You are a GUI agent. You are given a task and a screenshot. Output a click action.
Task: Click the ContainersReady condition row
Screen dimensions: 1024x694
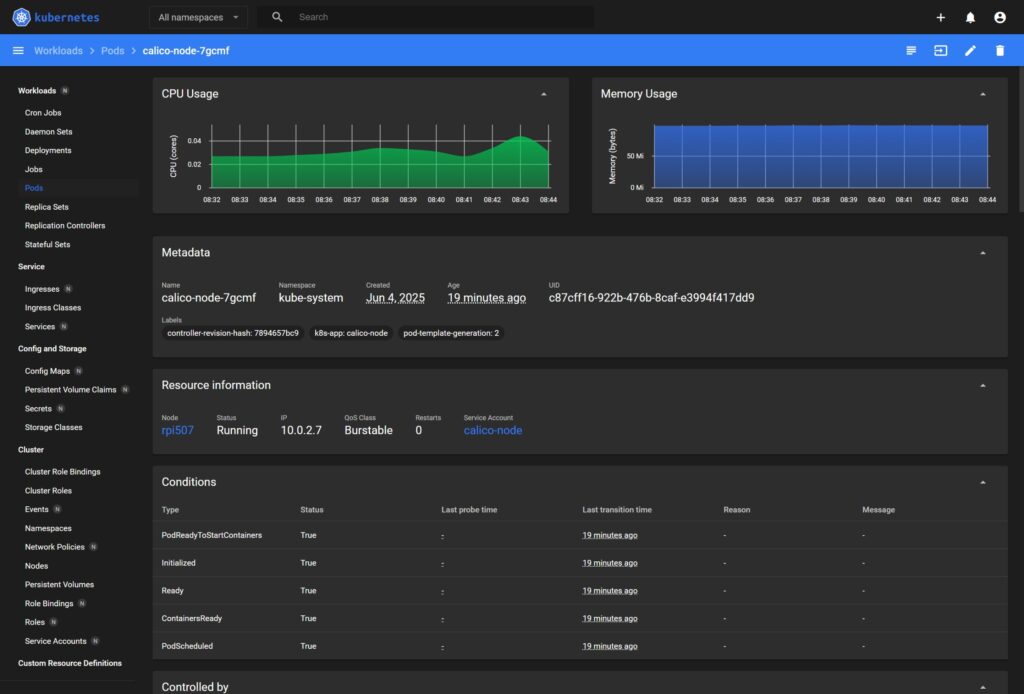pos(580,618)
